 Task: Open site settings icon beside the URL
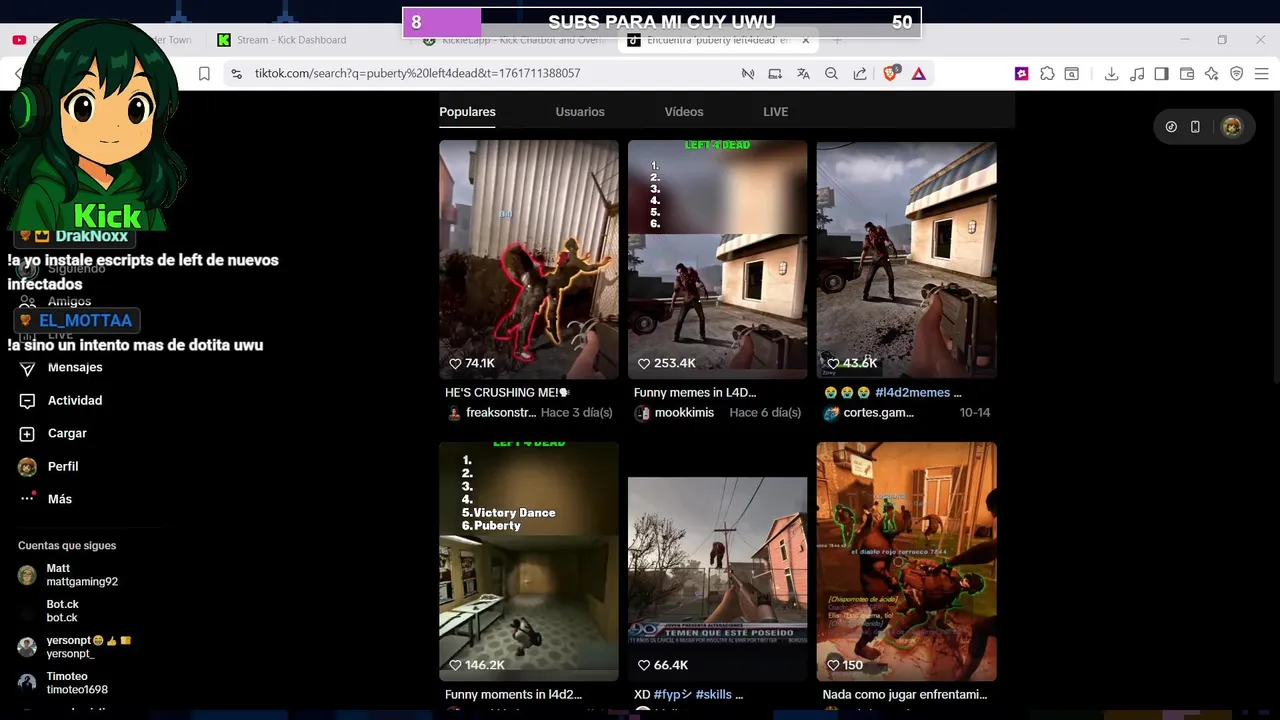click(236, 73)
